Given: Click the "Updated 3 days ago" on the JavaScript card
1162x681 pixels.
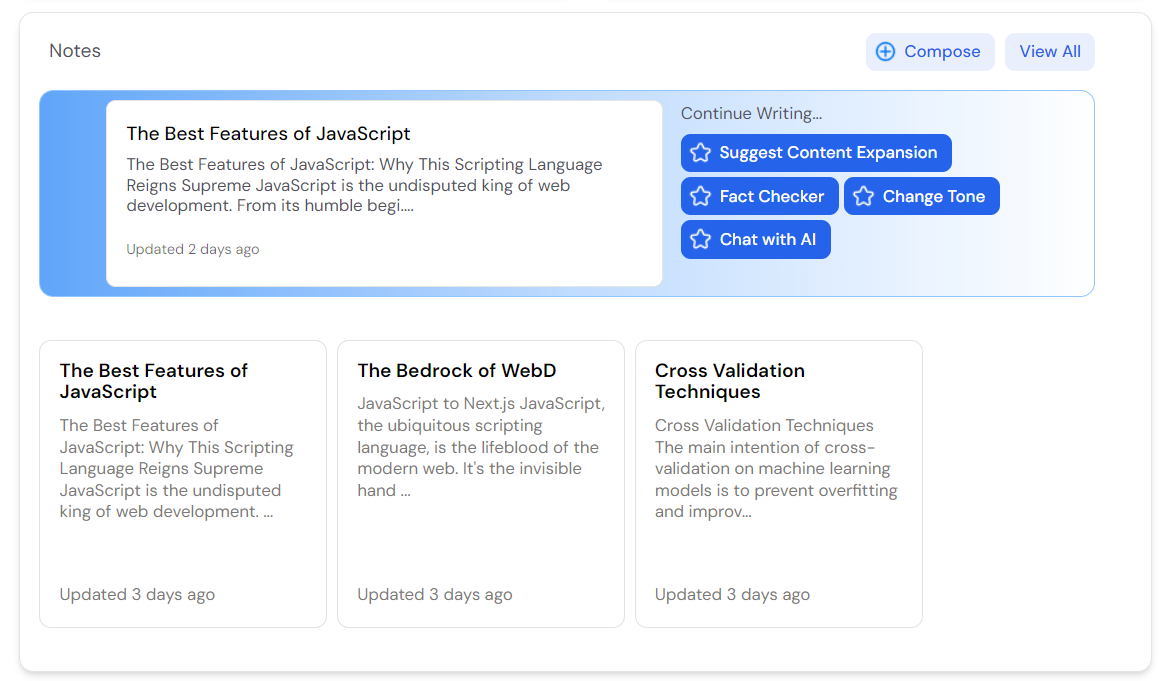Looking at the screenshot, I should coord(137,594).
